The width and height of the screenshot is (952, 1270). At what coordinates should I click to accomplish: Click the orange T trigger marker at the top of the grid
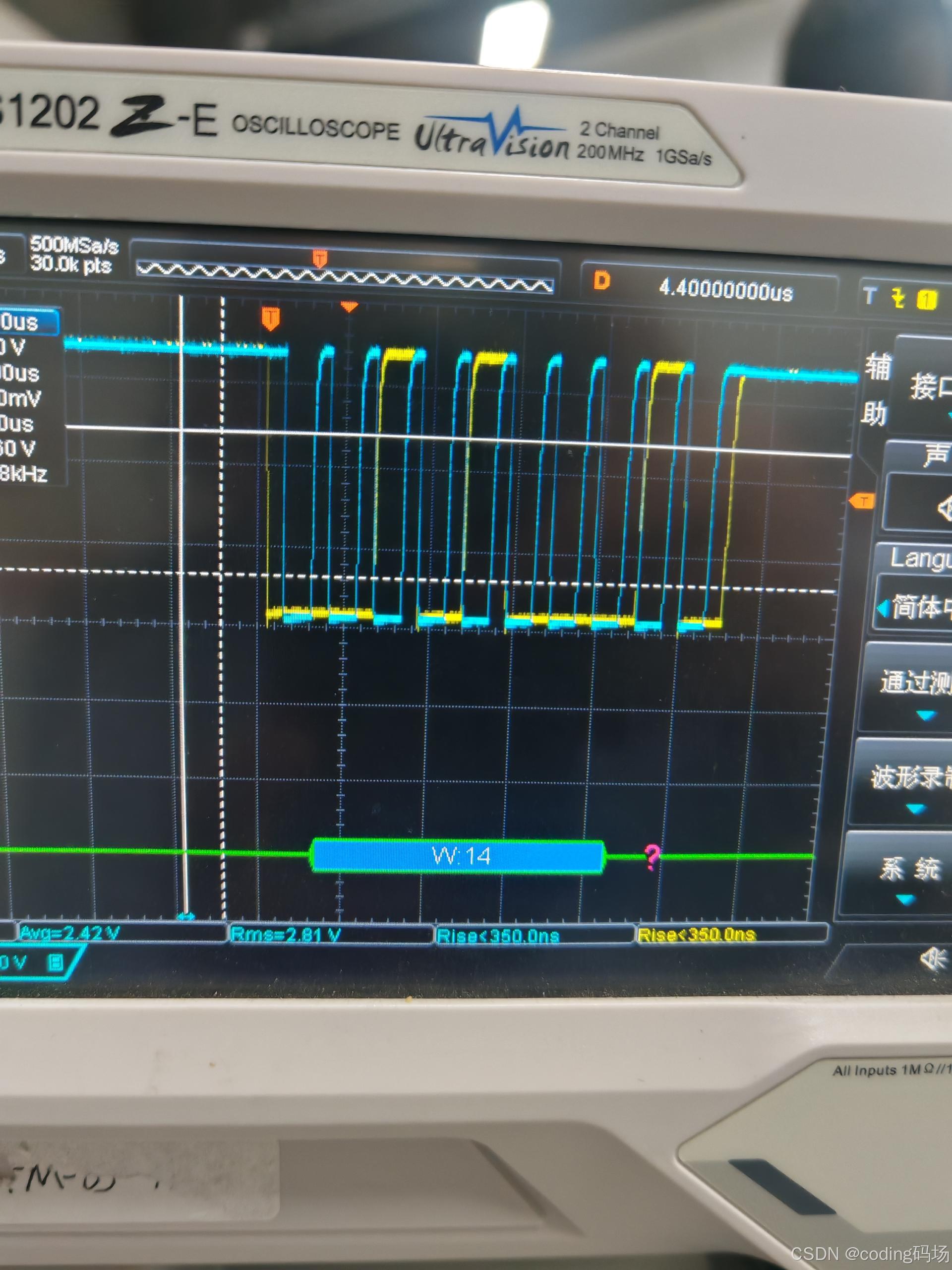(271, 317)
